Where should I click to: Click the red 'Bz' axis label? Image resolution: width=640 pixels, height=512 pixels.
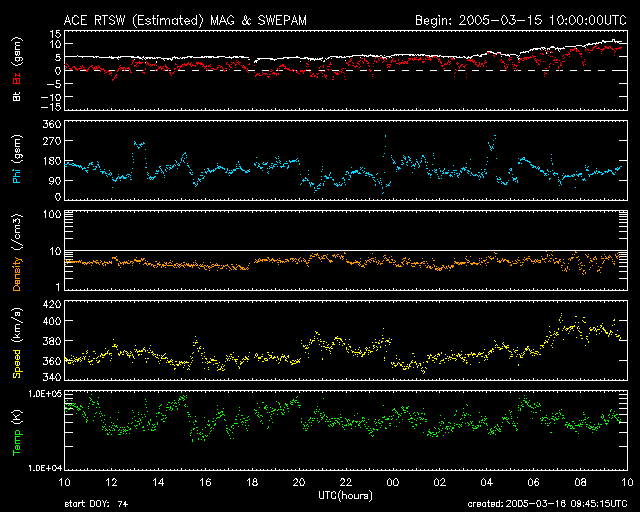pos(17,79)
